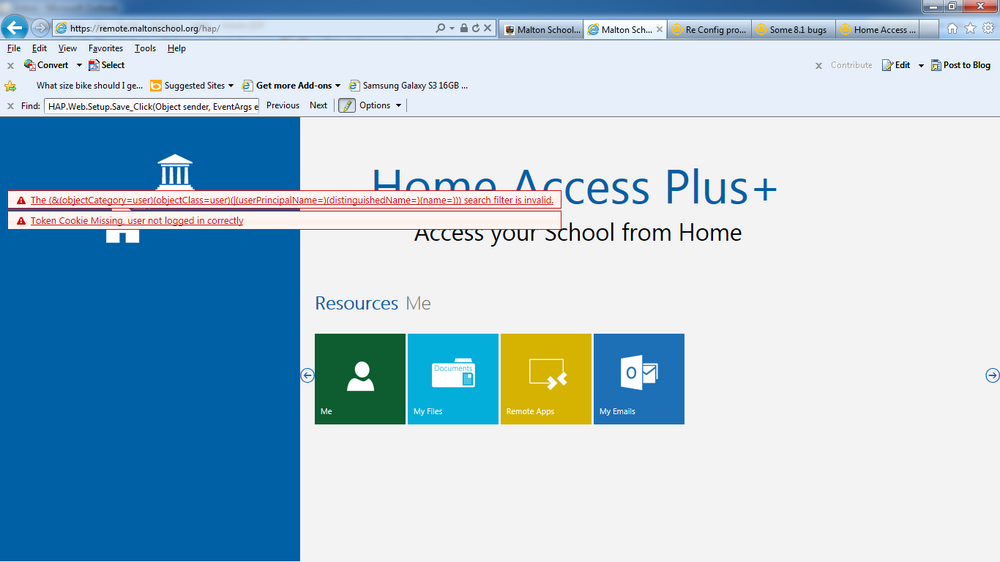Expand the Convert dropdown arrow
This screenshot has height=562, width=1000.
click(x=79, y=65)
